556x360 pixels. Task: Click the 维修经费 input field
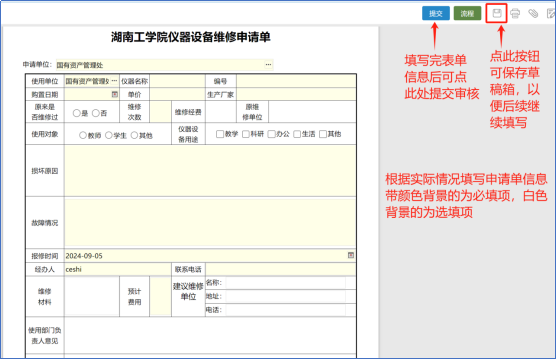[221, 112]
